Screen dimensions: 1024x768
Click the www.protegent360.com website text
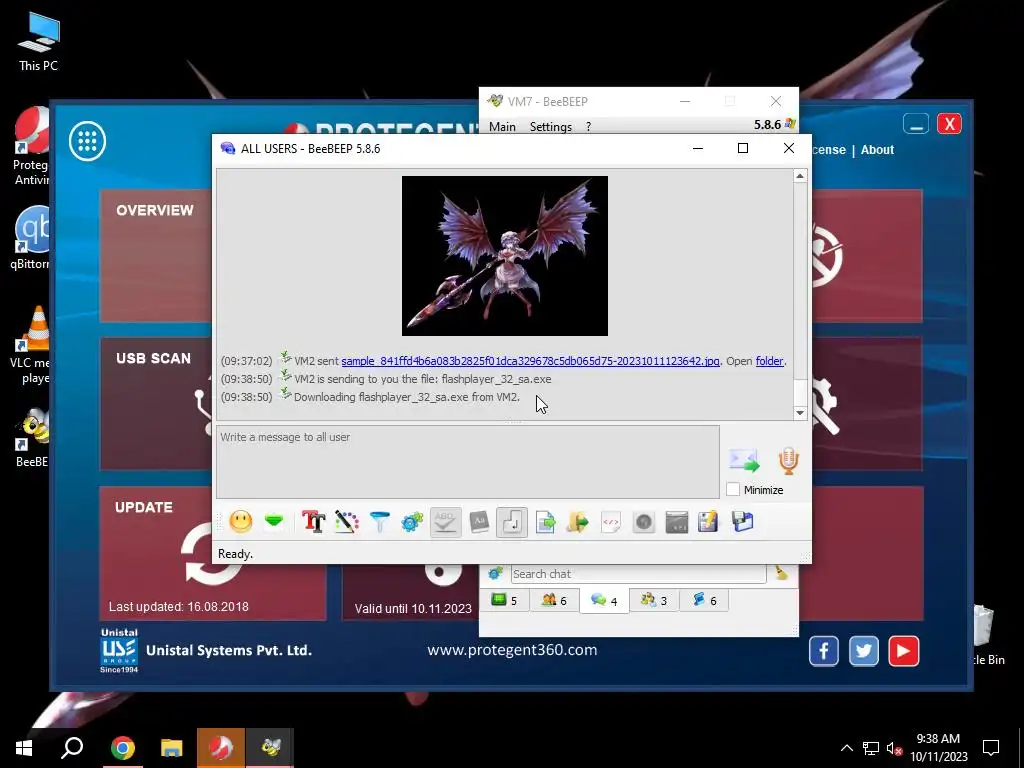coord(512,650)
